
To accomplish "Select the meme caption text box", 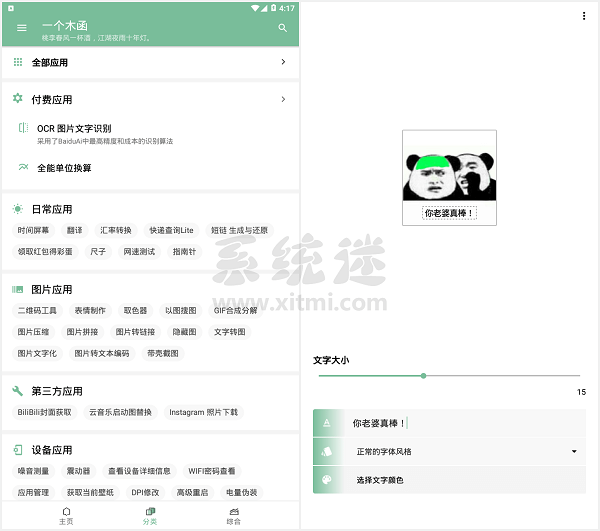I will tap(449, 213).
